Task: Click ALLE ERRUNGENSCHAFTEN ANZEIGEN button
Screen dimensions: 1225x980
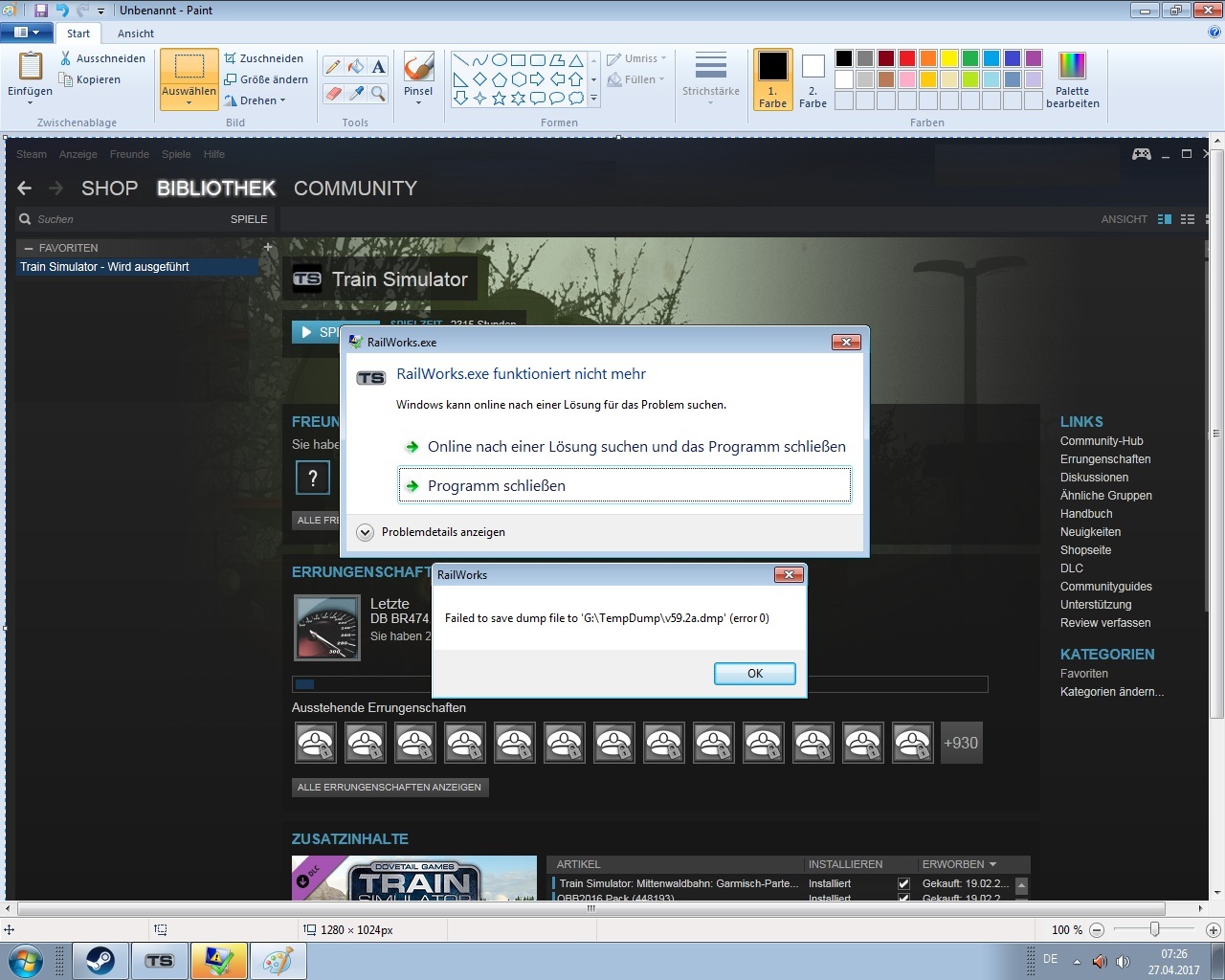Action: coord(390,788)
